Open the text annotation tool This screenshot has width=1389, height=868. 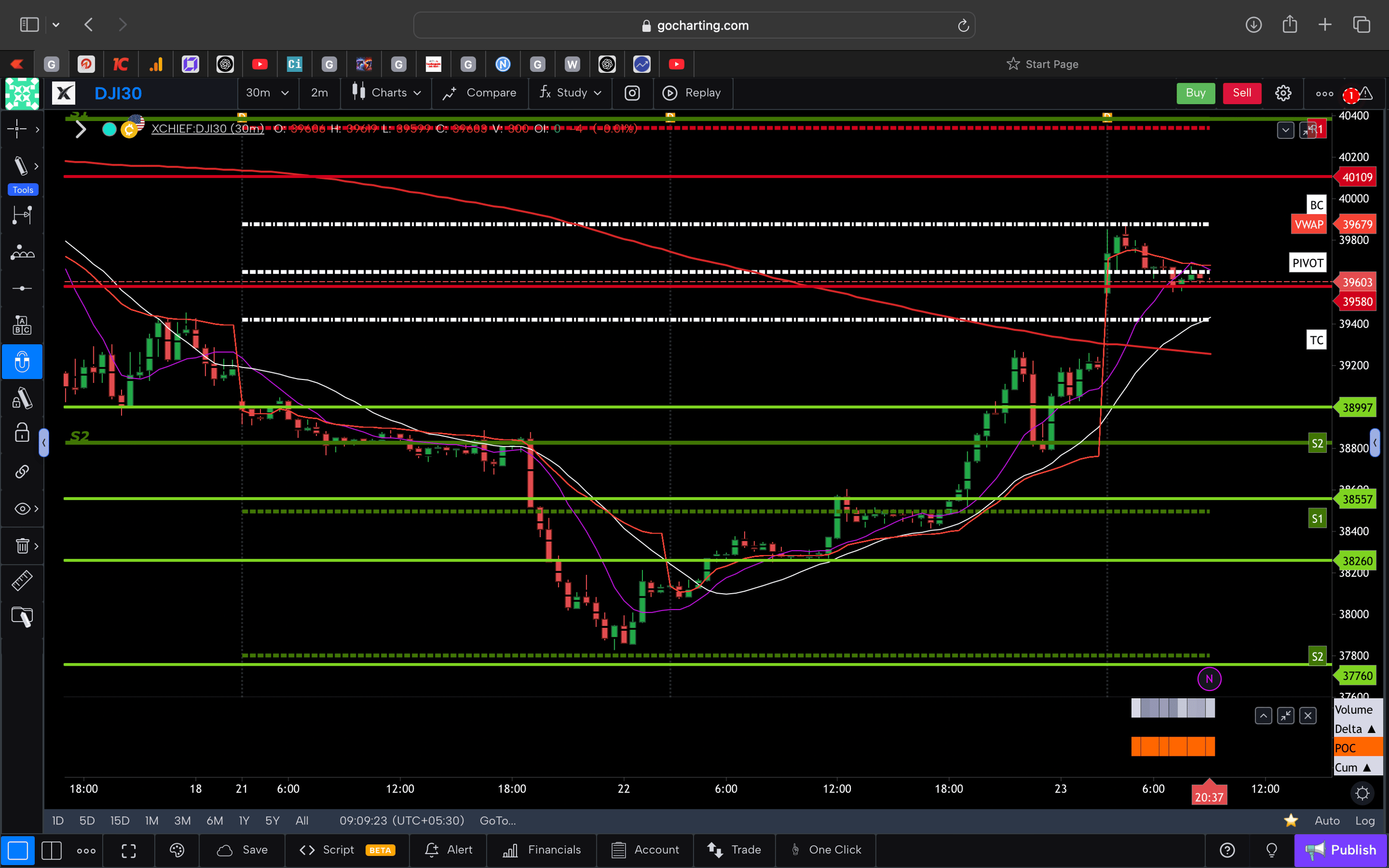(x=22, y=324)
